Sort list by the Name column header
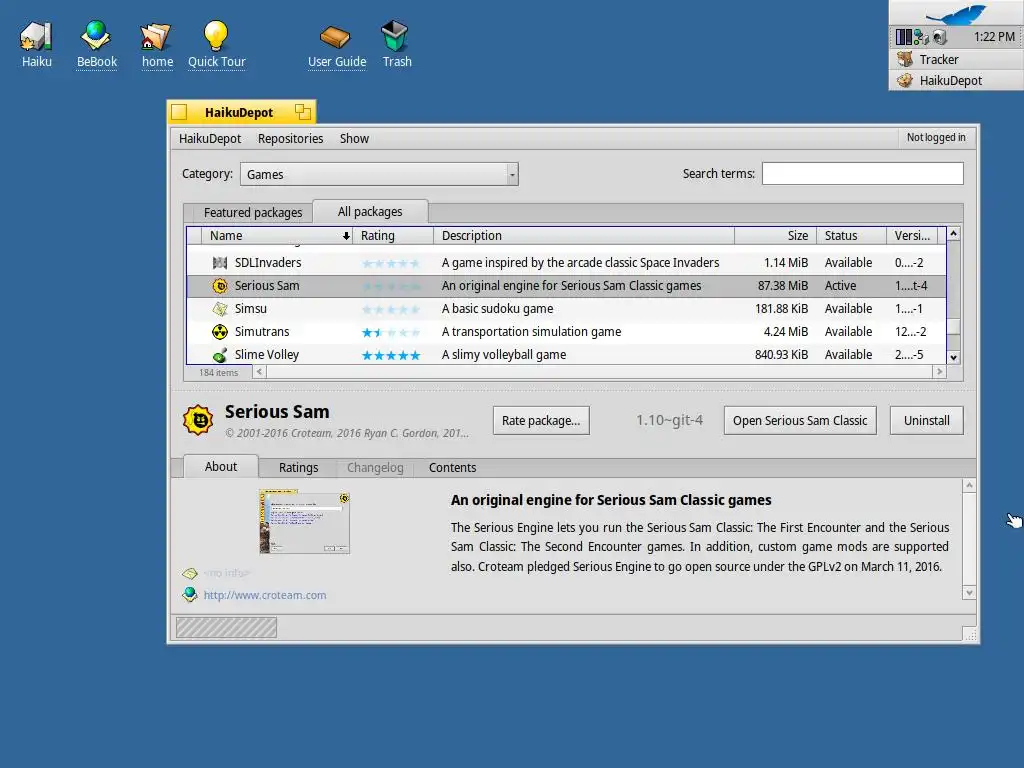1024x768 pixels. pyautogui.click(x=276, y=236)
